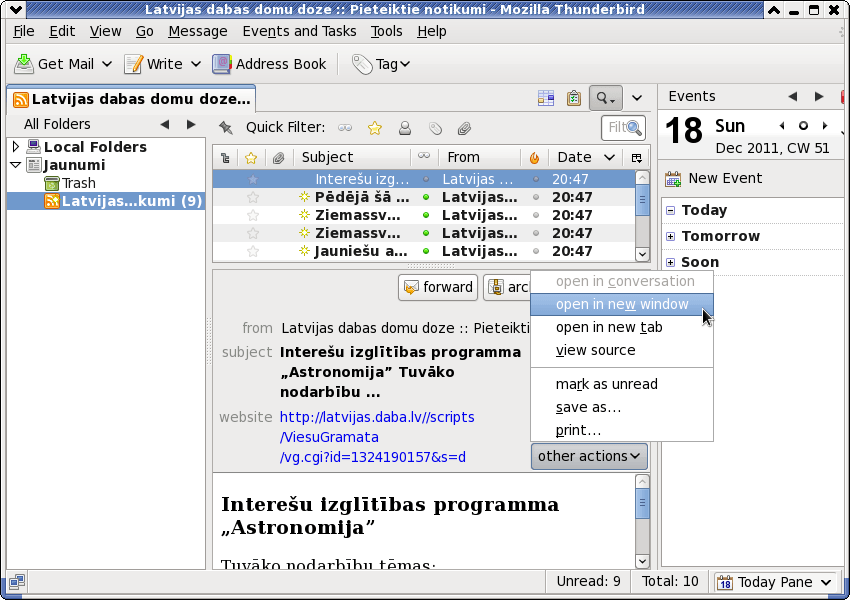Click the thread column header icon
Image resolution: width=850 pixels, height=600 pixels.
tap(226, 157)
